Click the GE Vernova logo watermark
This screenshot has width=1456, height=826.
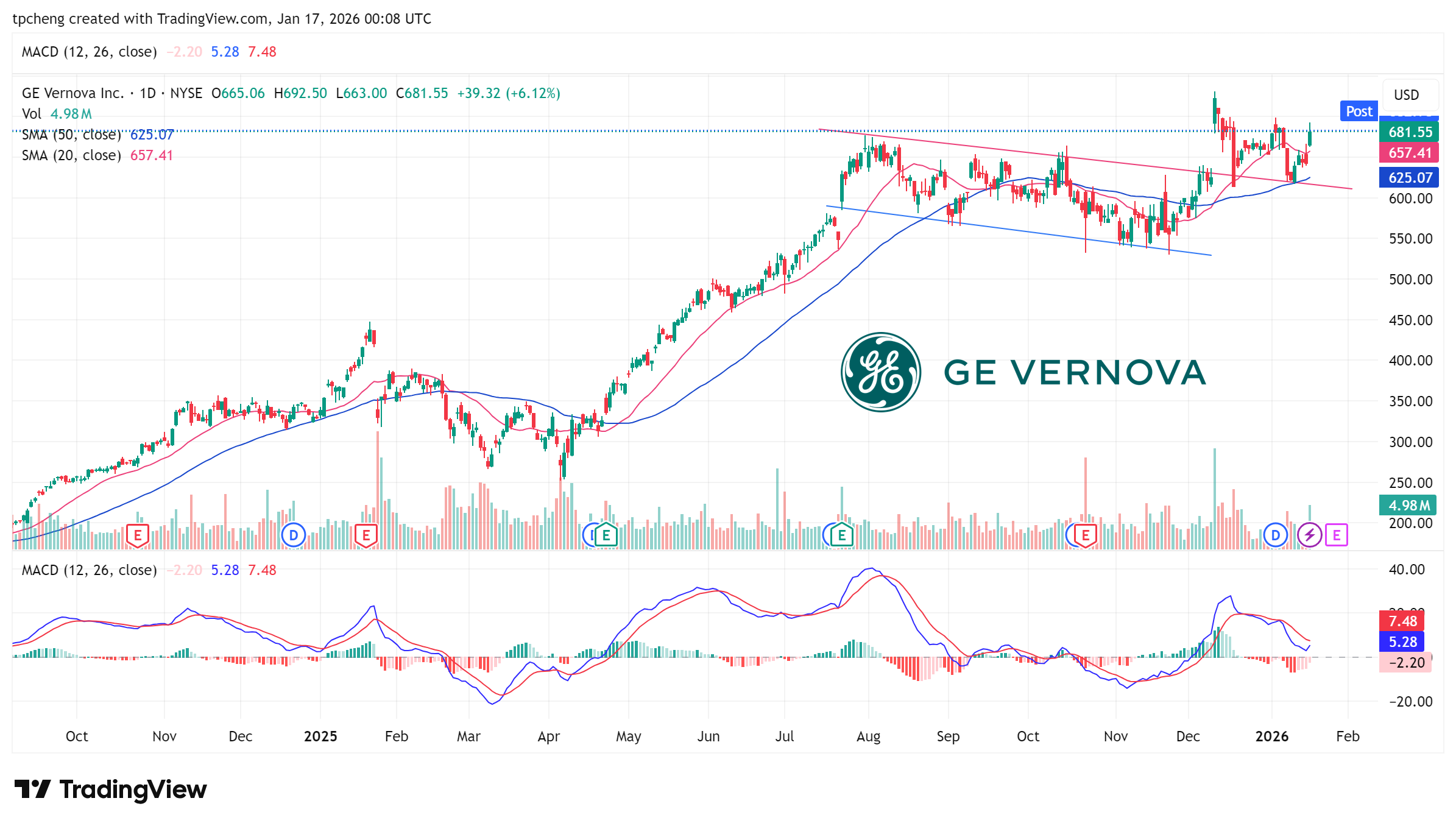(1023, 372)
